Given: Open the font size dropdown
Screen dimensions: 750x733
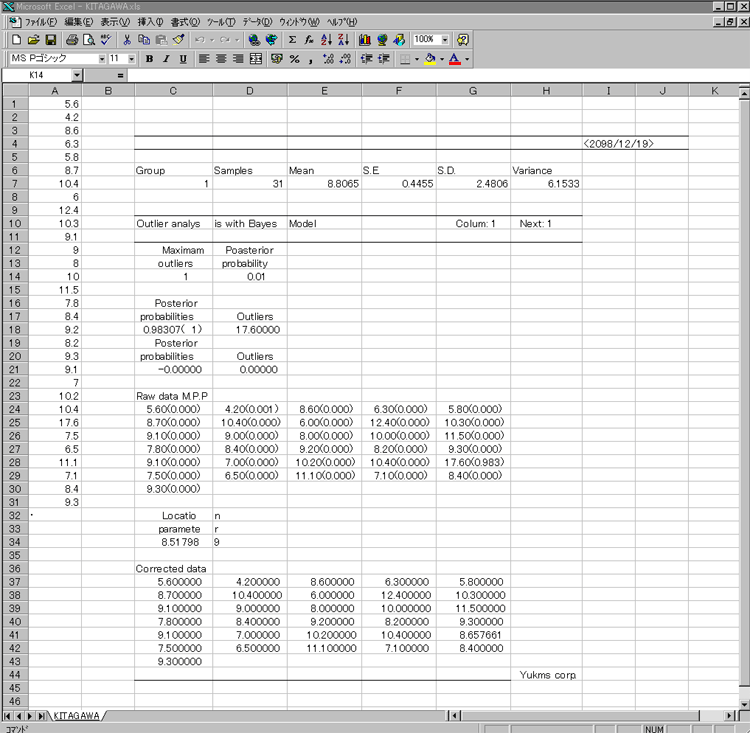Looking at the screenshot, I should click(132, 59).
